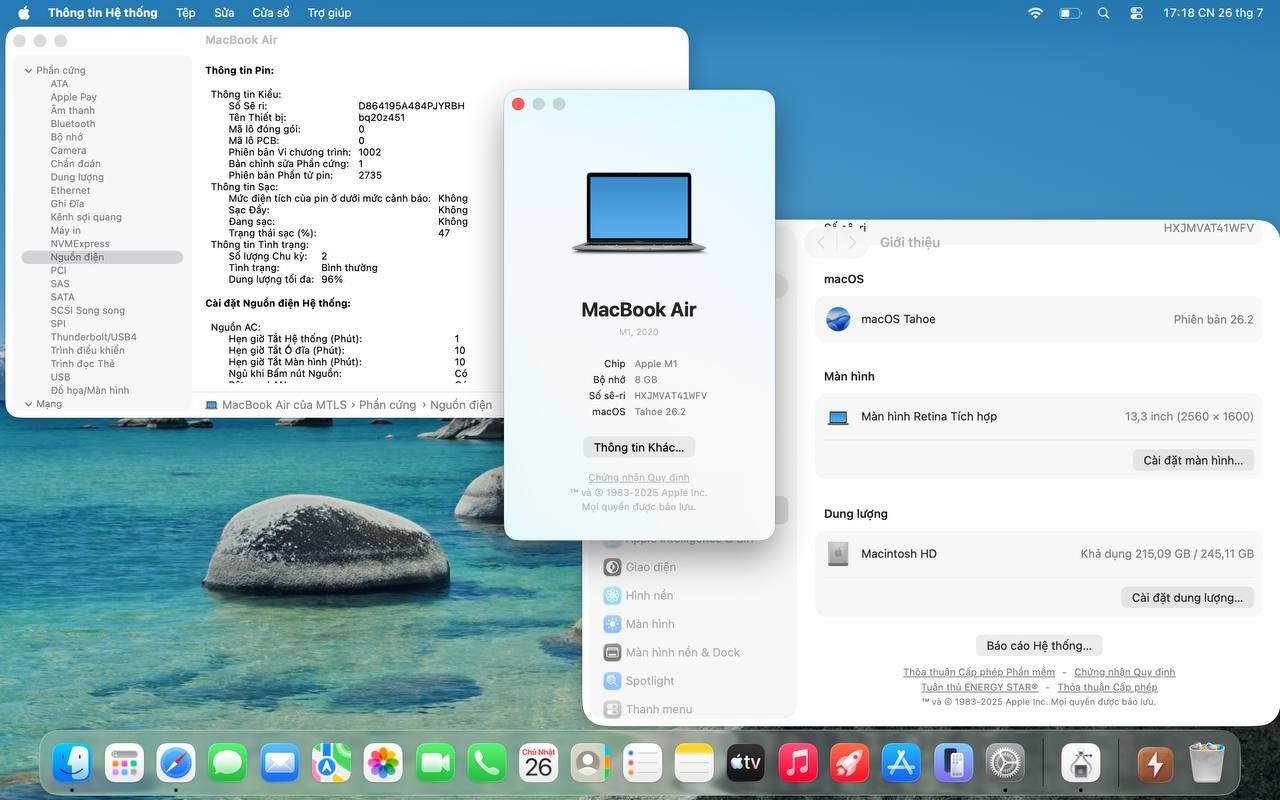Open the green Phone app in the Dock
The height and width of the screenshot is (800, 1280).
click(x=487, y=764)
